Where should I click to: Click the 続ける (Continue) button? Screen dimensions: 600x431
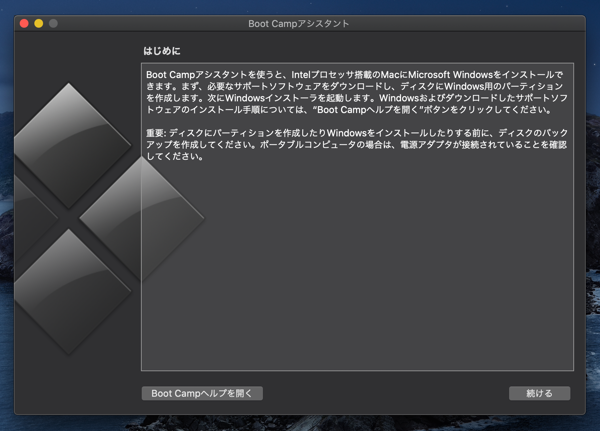(x=539, y=393)
